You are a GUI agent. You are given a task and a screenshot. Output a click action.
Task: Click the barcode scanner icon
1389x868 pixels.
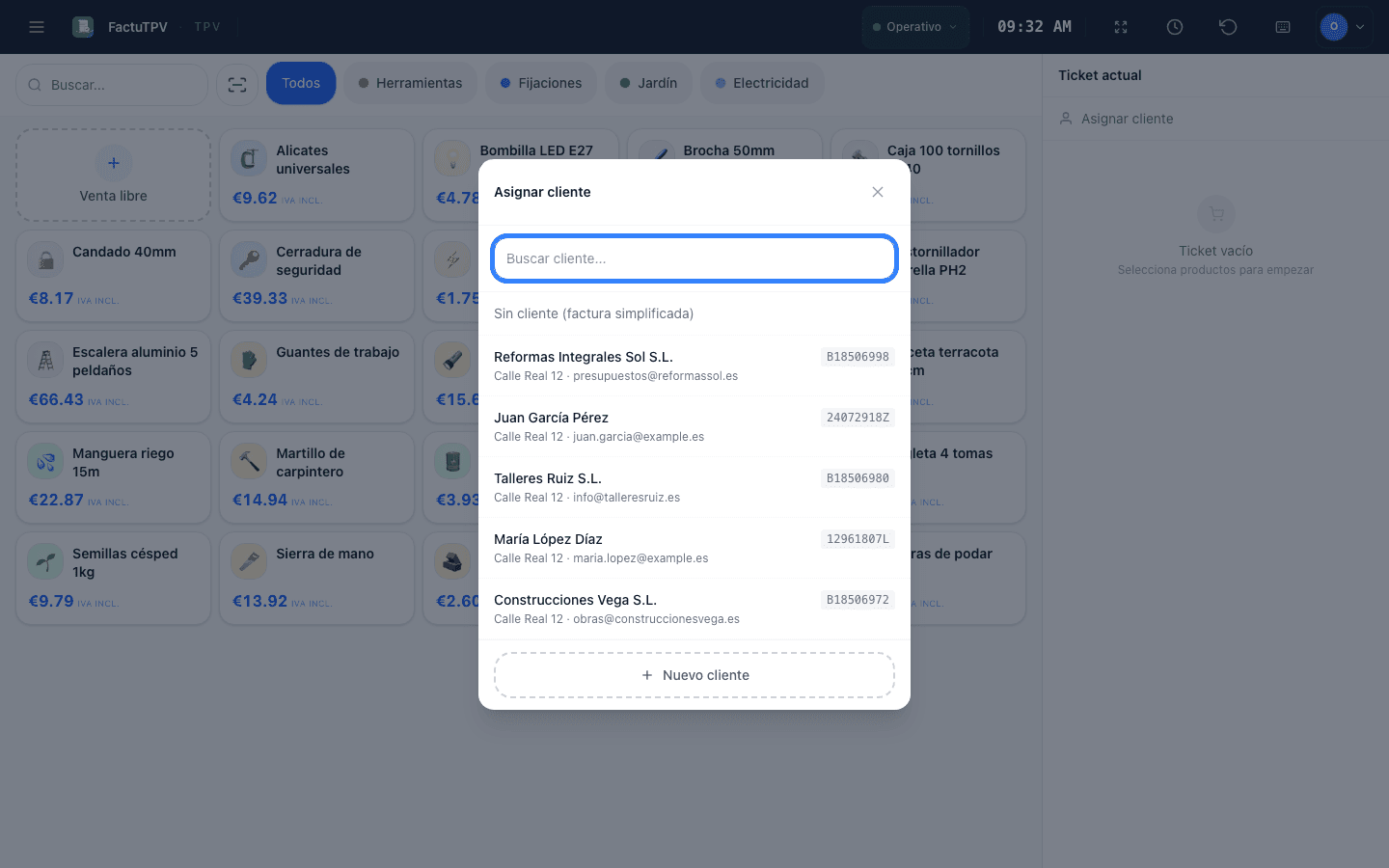[x=237, y=85]
